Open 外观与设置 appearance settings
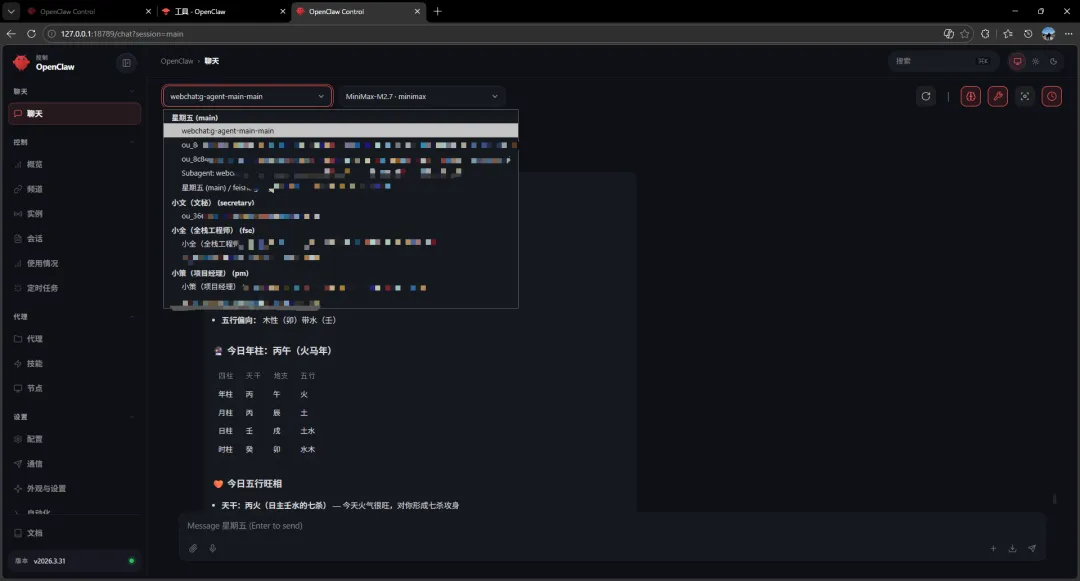1080x581 pixels. click(74, 489)
